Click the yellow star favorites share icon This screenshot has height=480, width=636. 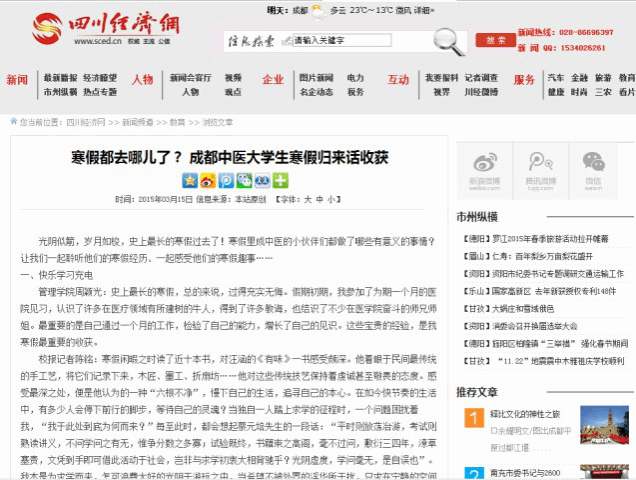point(190,181)
